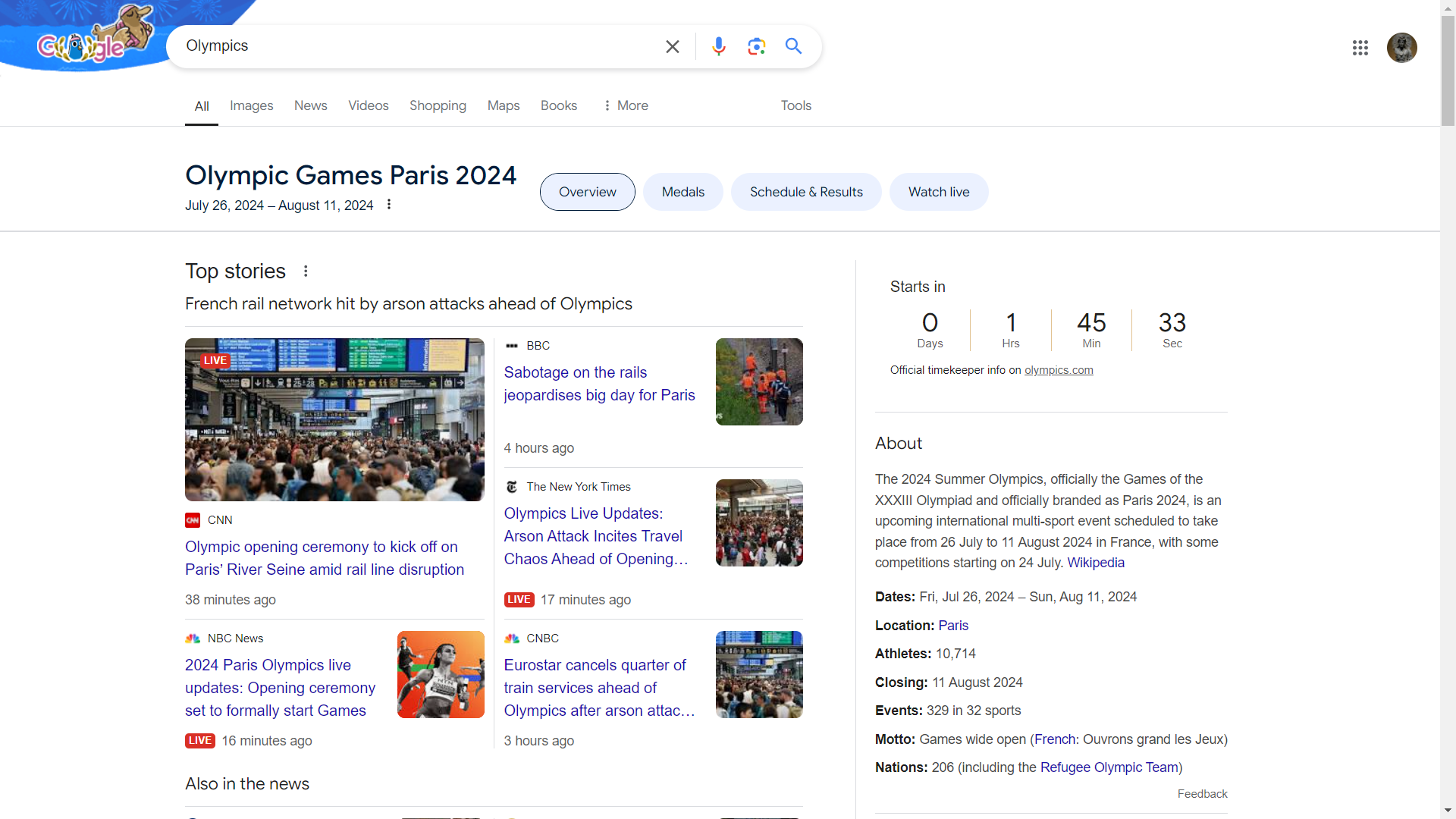Clear the search box with the X icon
Image resolution: width=1456 pixels, height=819 pixels.
[672, 47]
